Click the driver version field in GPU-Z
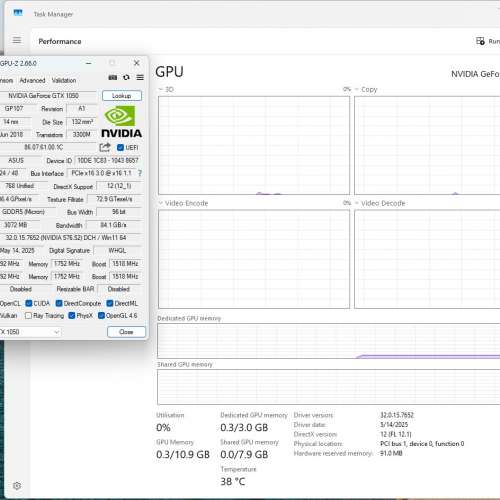500x500 pixels. [x=71, y=238]
